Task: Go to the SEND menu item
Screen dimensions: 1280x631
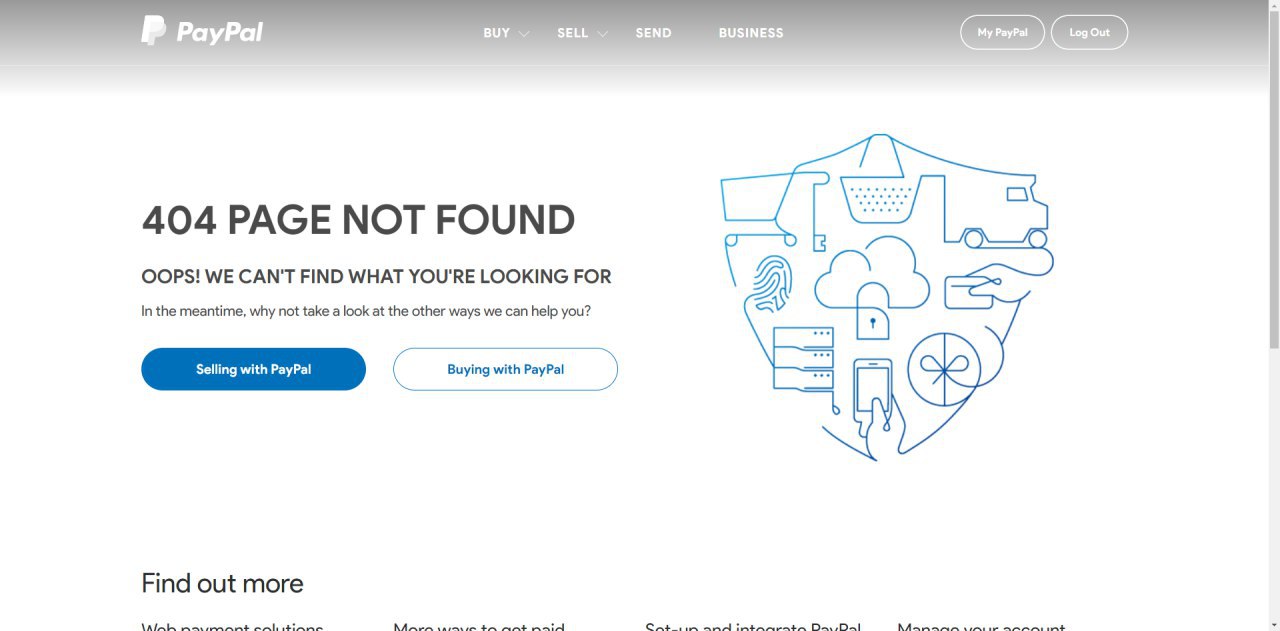Action: [653, 33]
